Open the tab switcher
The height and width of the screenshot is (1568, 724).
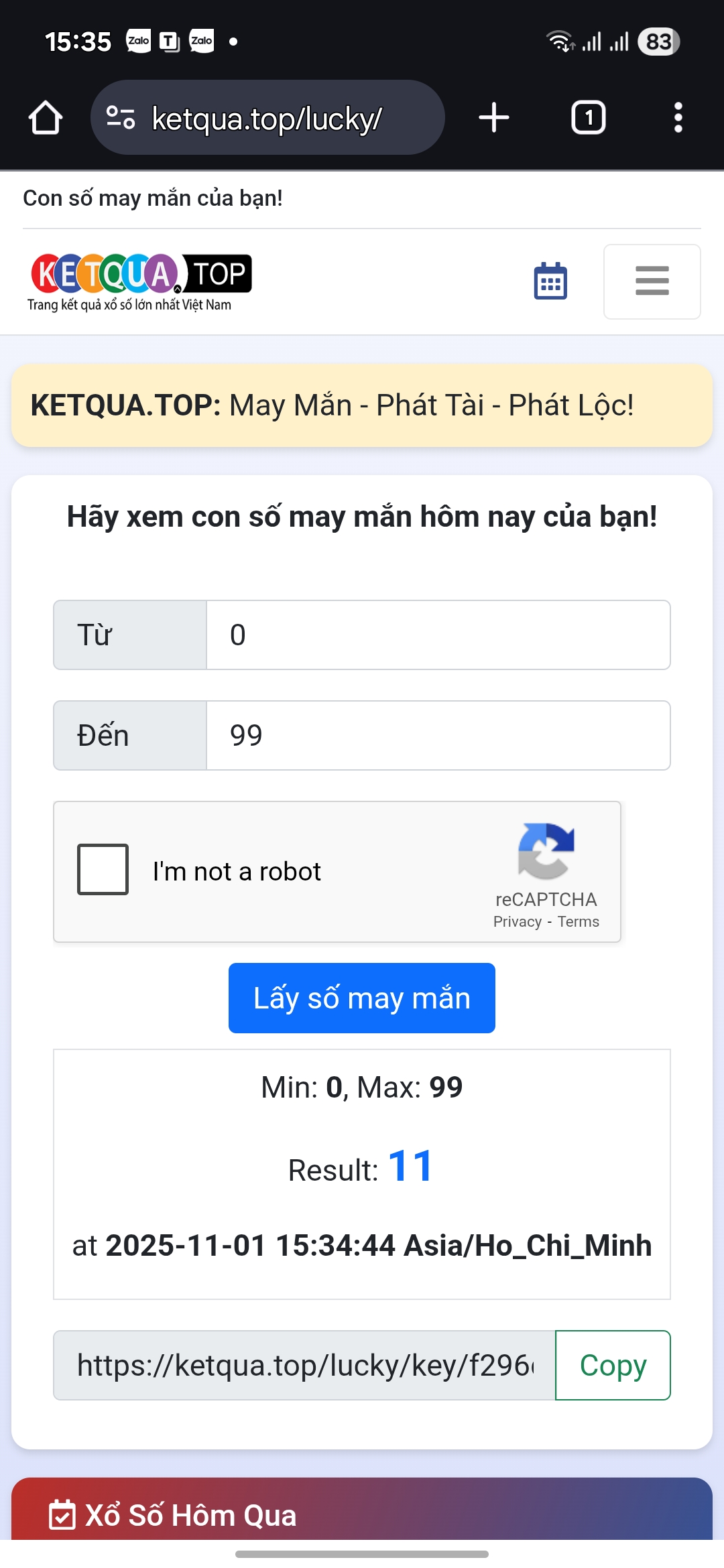tap(588, 117)
